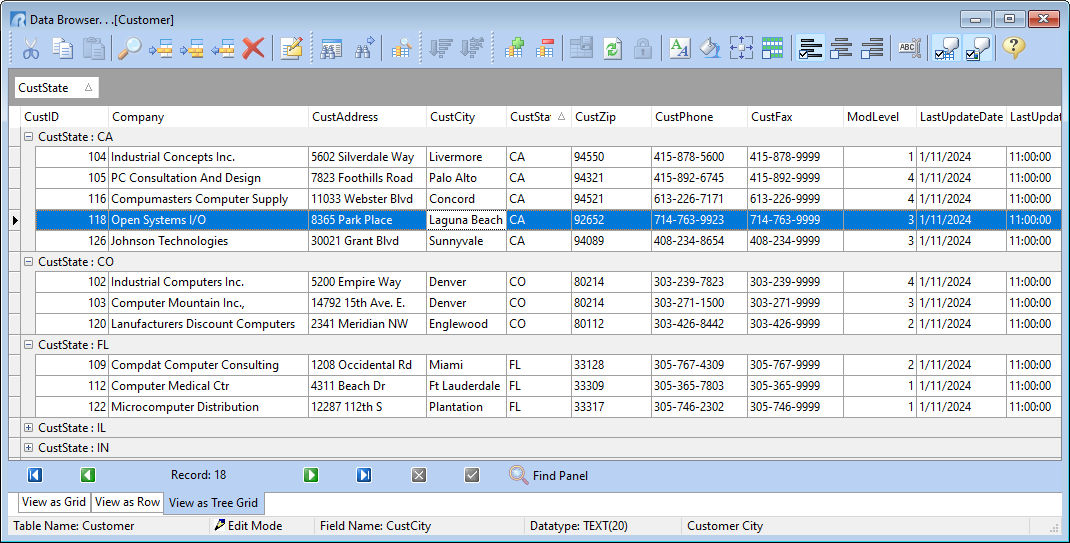Refresh data with the green arrows icon

pos(612,48)
